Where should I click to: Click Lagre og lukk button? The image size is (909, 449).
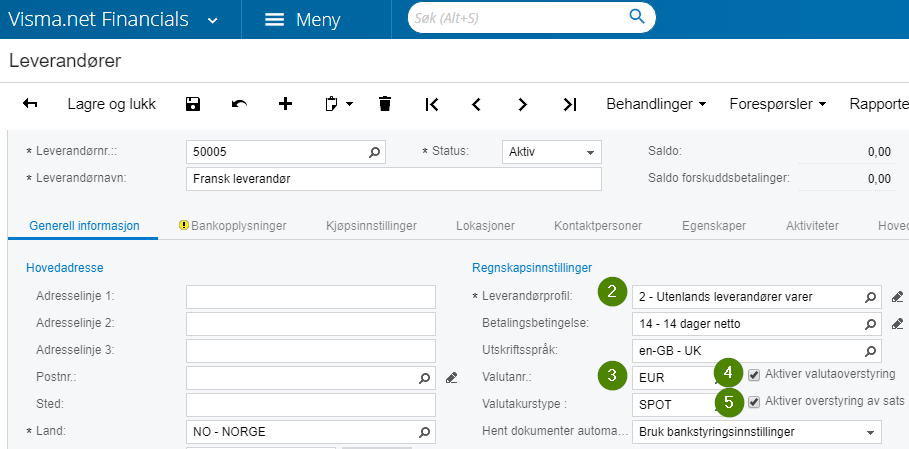pyautogui.click(x=111, y=104)
